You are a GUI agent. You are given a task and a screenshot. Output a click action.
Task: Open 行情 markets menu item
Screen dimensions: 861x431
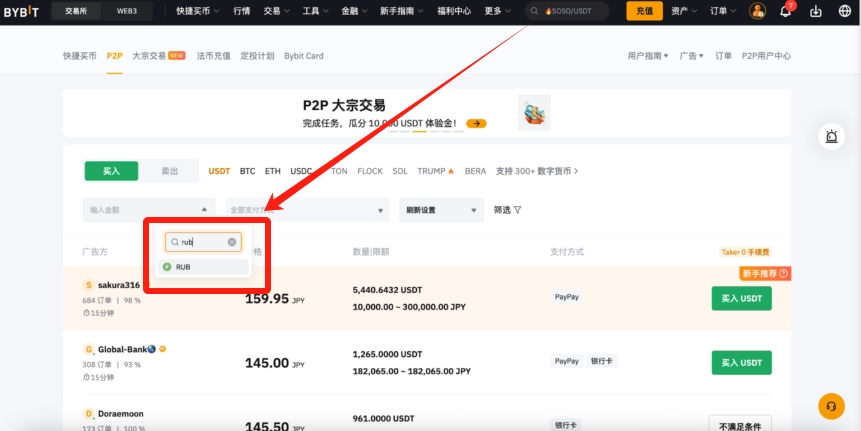pyautogui.click(x=242, y=11)
